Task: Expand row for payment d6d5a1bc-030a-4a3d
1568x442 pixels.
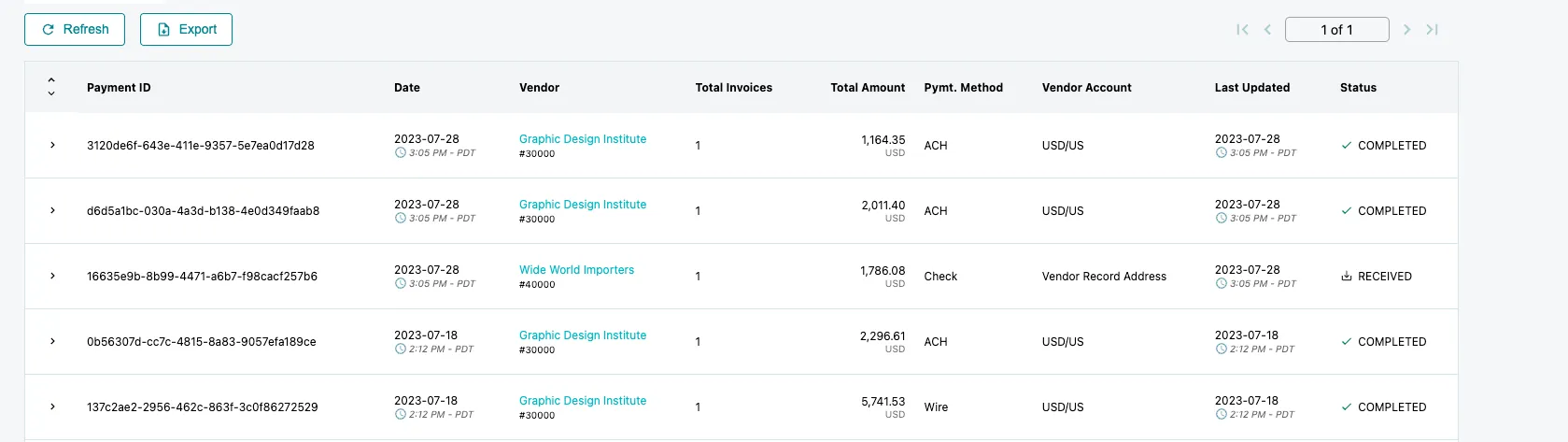Action: pyautogui.click(x=52, y=210)
